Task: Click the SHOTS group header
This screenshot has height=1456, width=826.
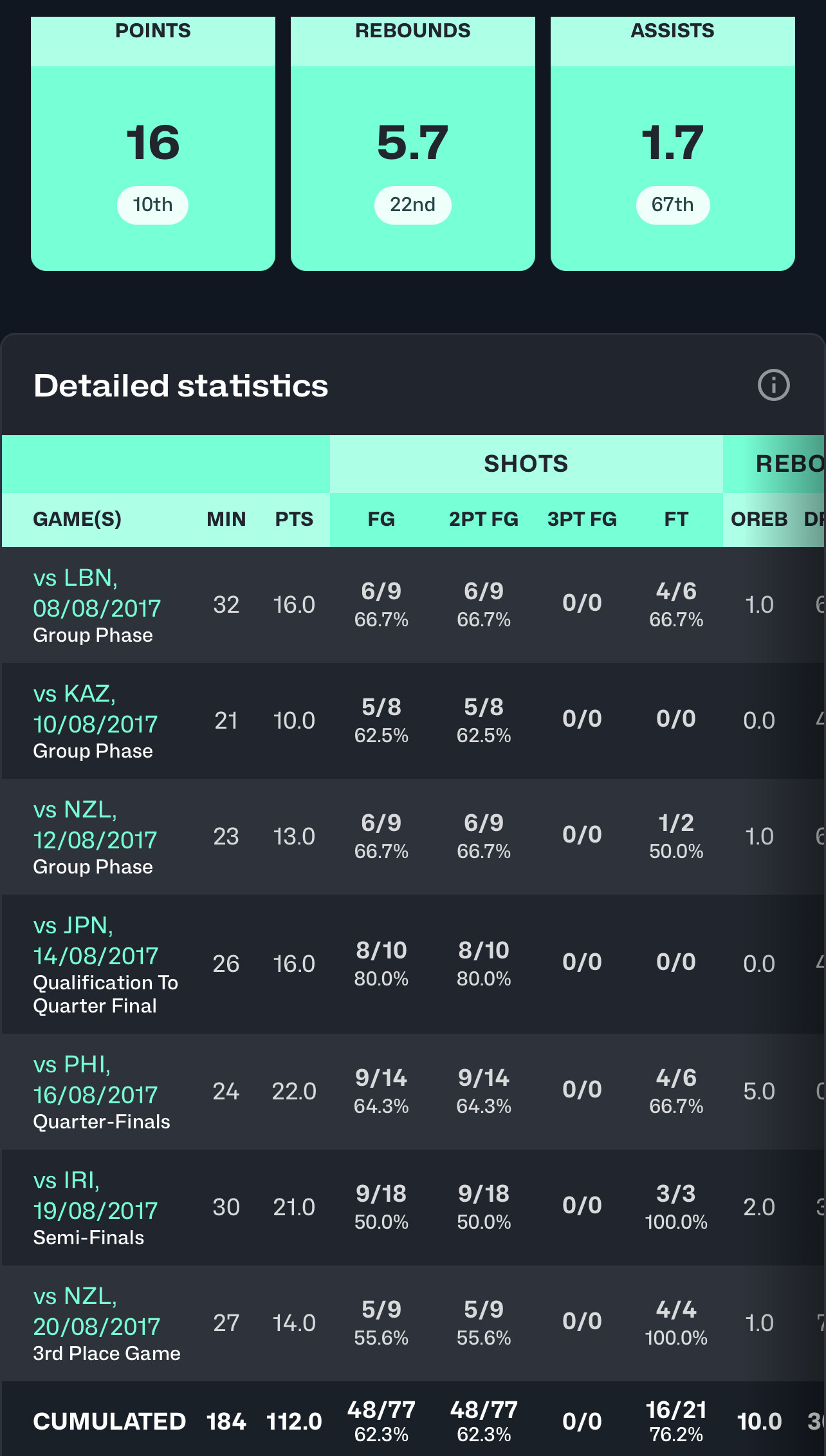Action: pos(526,464)
